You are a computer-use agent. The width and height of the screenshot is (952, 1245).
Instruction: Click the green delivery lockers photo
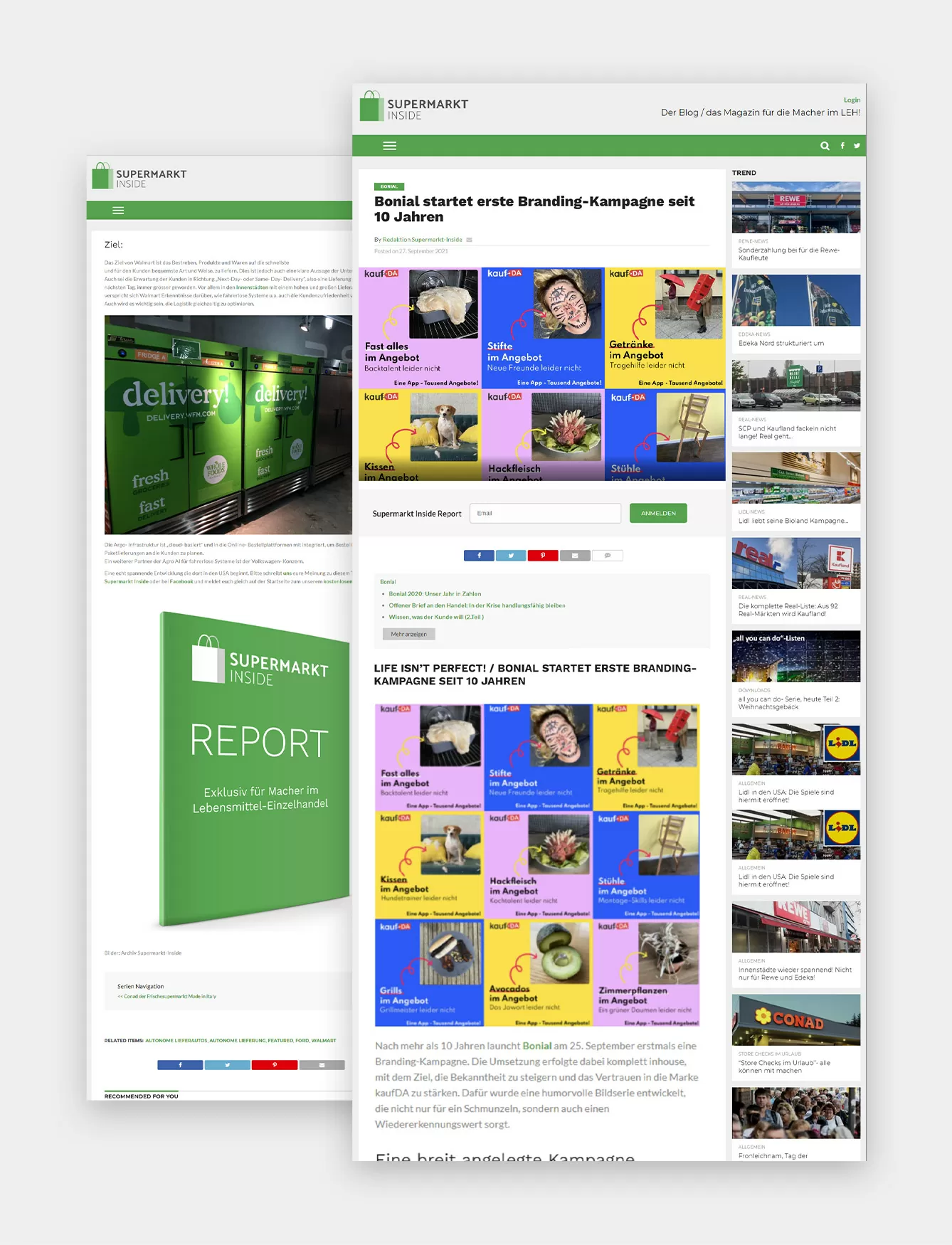click(228, 425)
